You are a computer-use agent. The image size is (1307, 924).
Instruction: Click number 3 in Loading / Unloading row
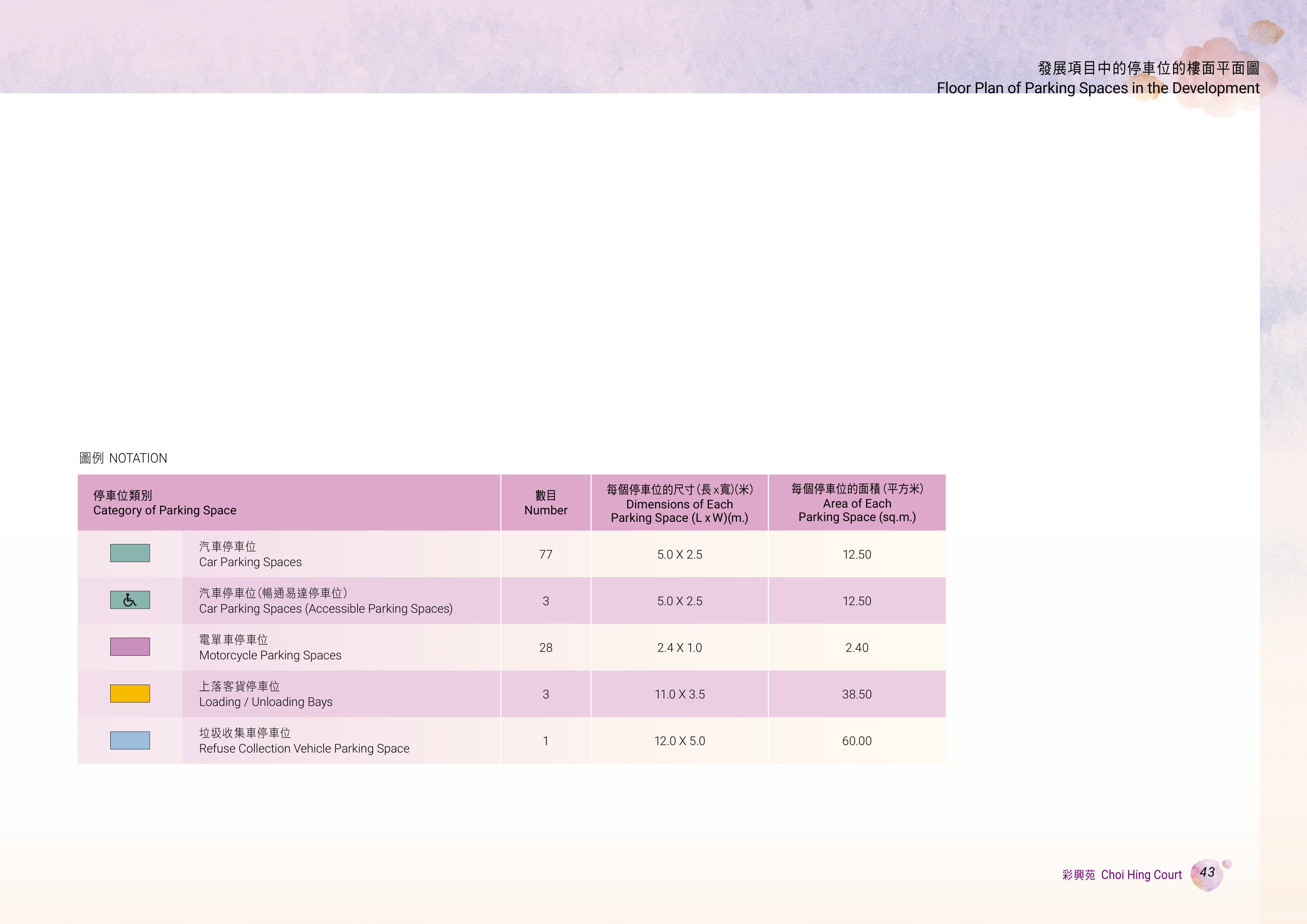coord(545,694)
